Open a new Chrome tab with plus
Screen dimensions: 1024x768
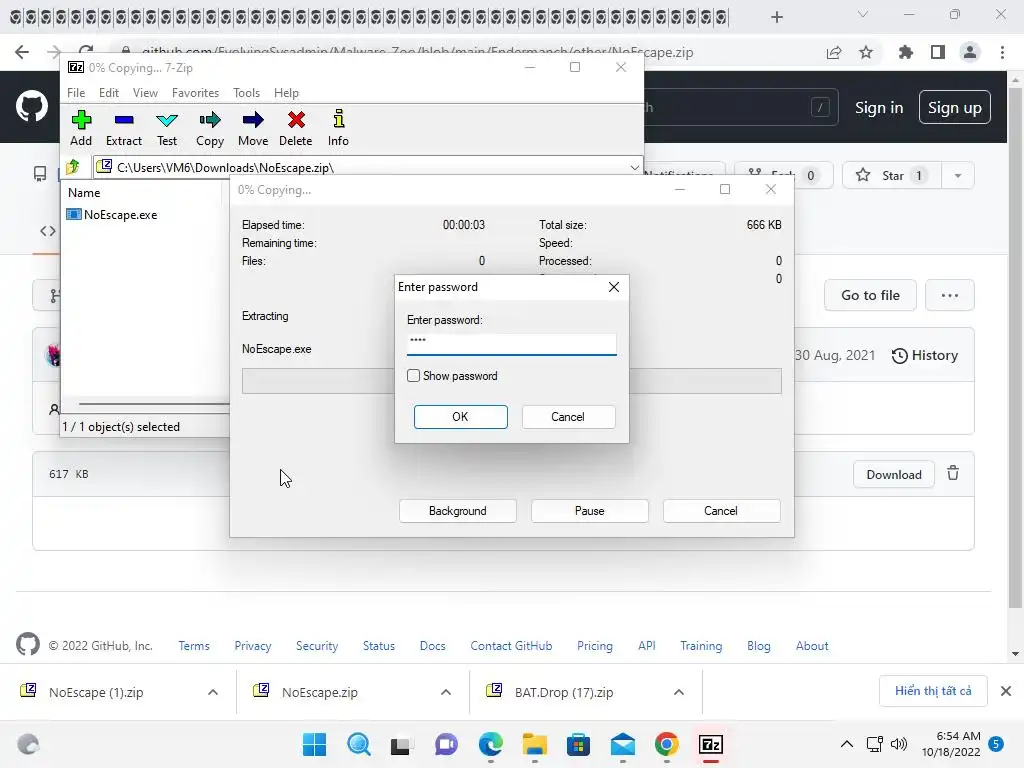point(776,17)
